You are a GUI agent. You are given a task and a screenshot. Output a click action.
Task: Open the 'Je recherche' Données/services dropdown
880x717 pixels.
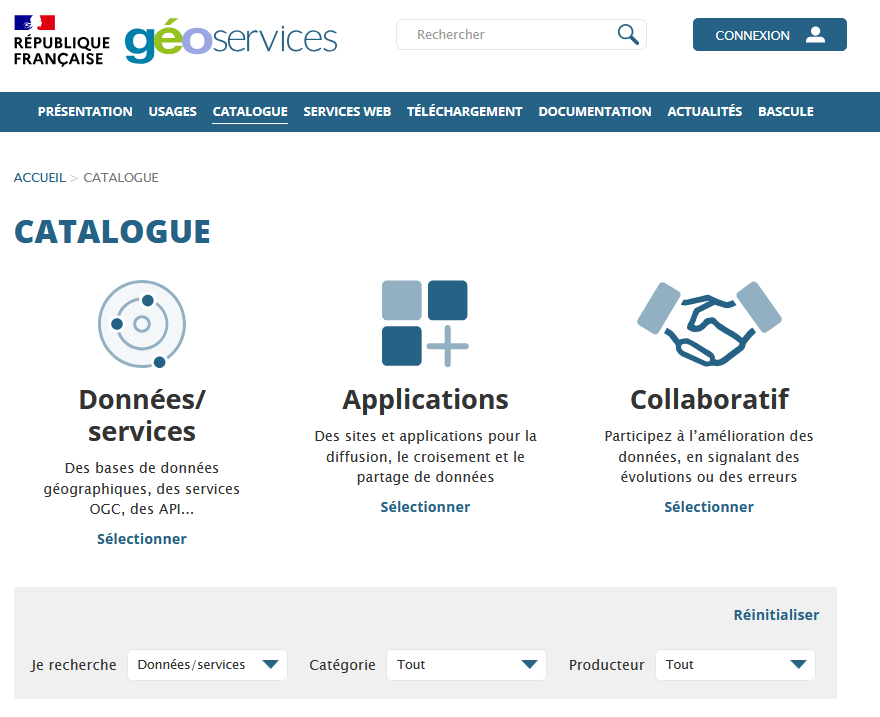tap(207, 665)
